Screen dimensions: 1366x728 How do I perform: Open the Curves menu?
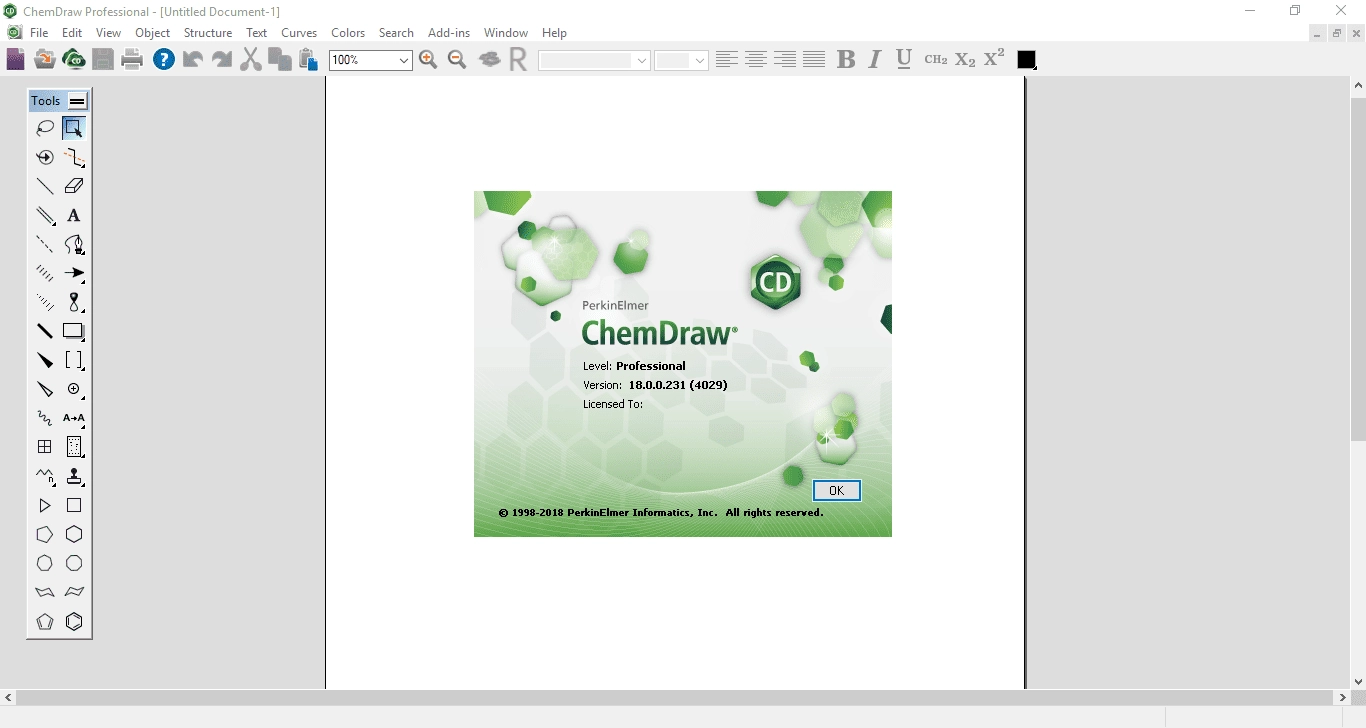click(x=299, y=33)
